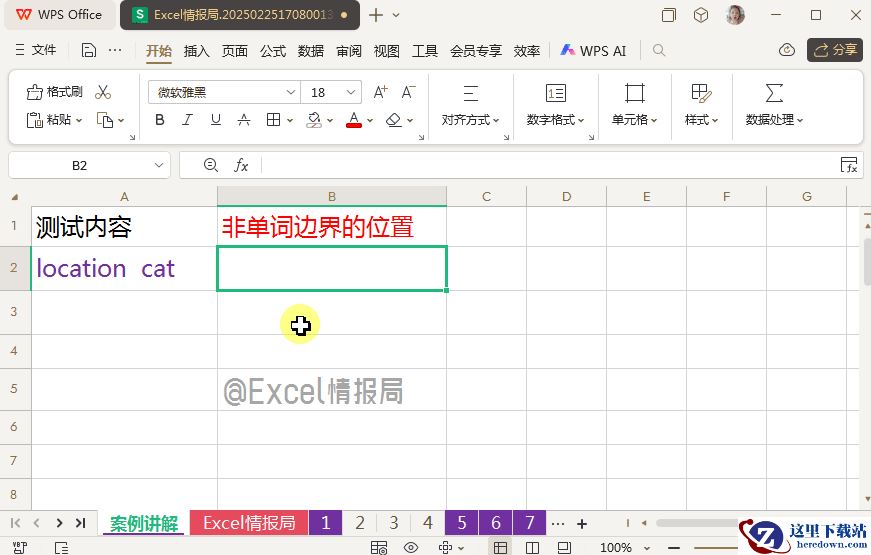Open the Number Format (数字格式) menu
The height and width of the screenshot is (555, 871).
tap(555, 106)
